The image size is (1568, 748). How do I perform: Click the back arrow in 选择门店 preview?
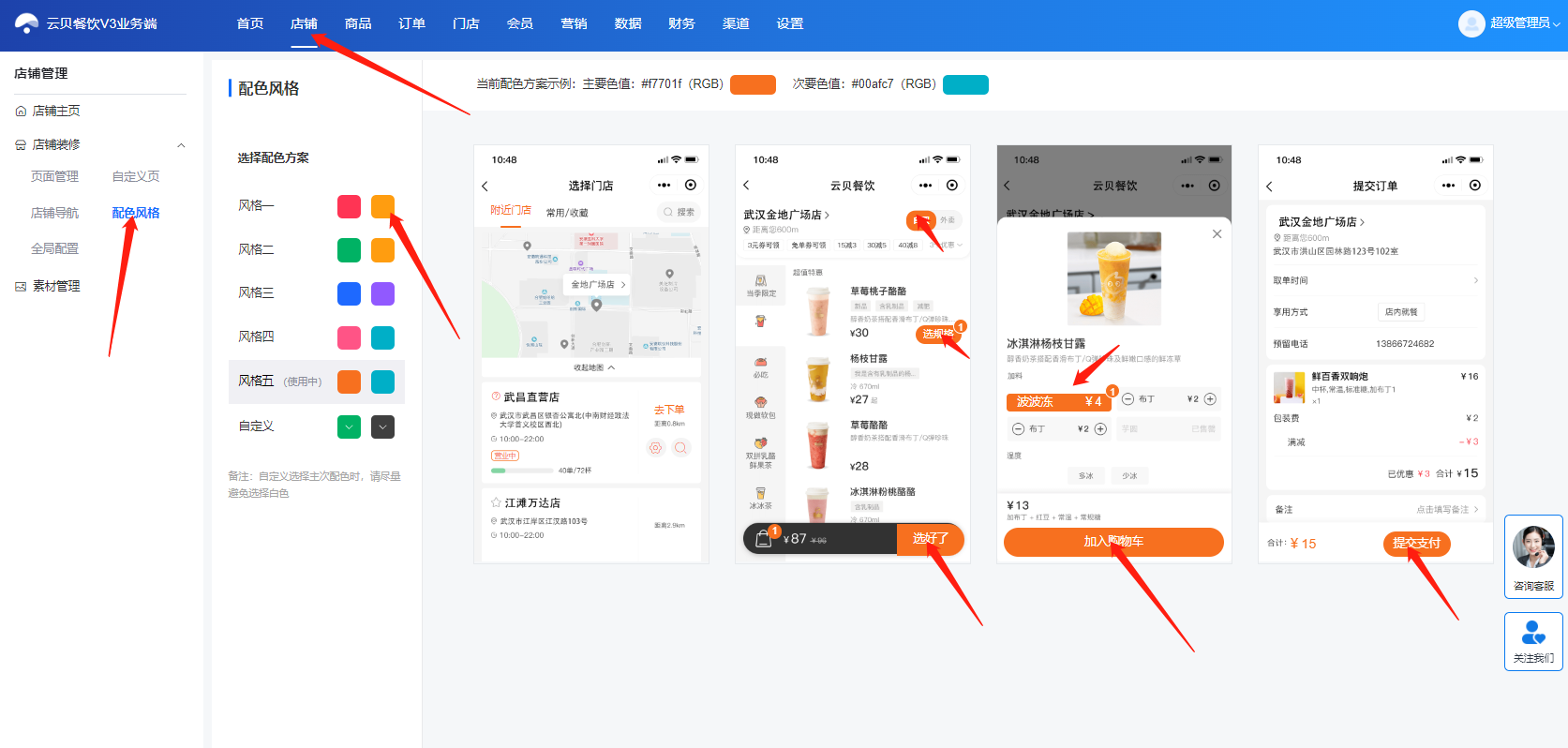coord(485,186)
